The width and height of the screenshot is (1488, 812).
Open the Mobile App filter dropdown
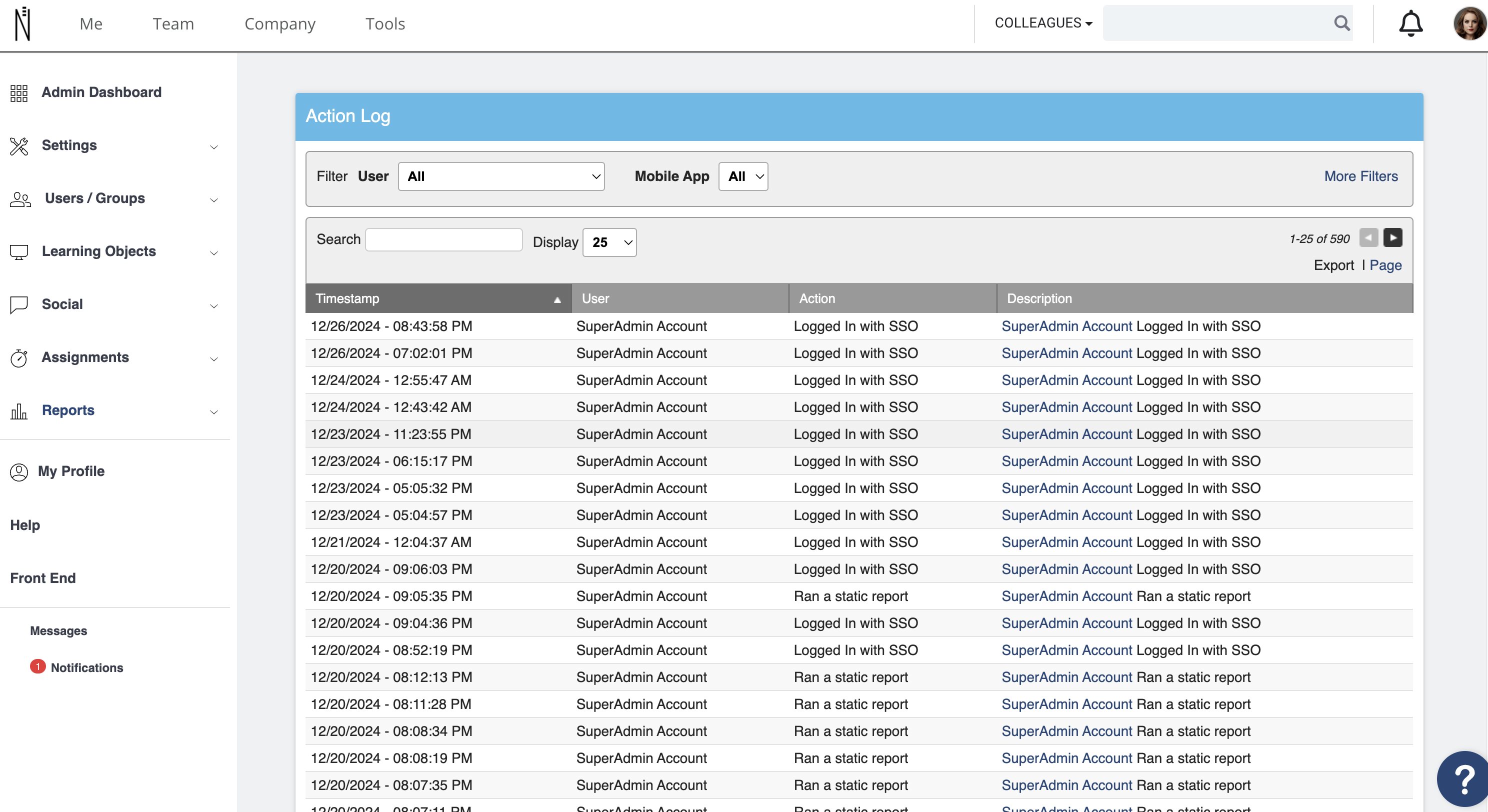743,176
